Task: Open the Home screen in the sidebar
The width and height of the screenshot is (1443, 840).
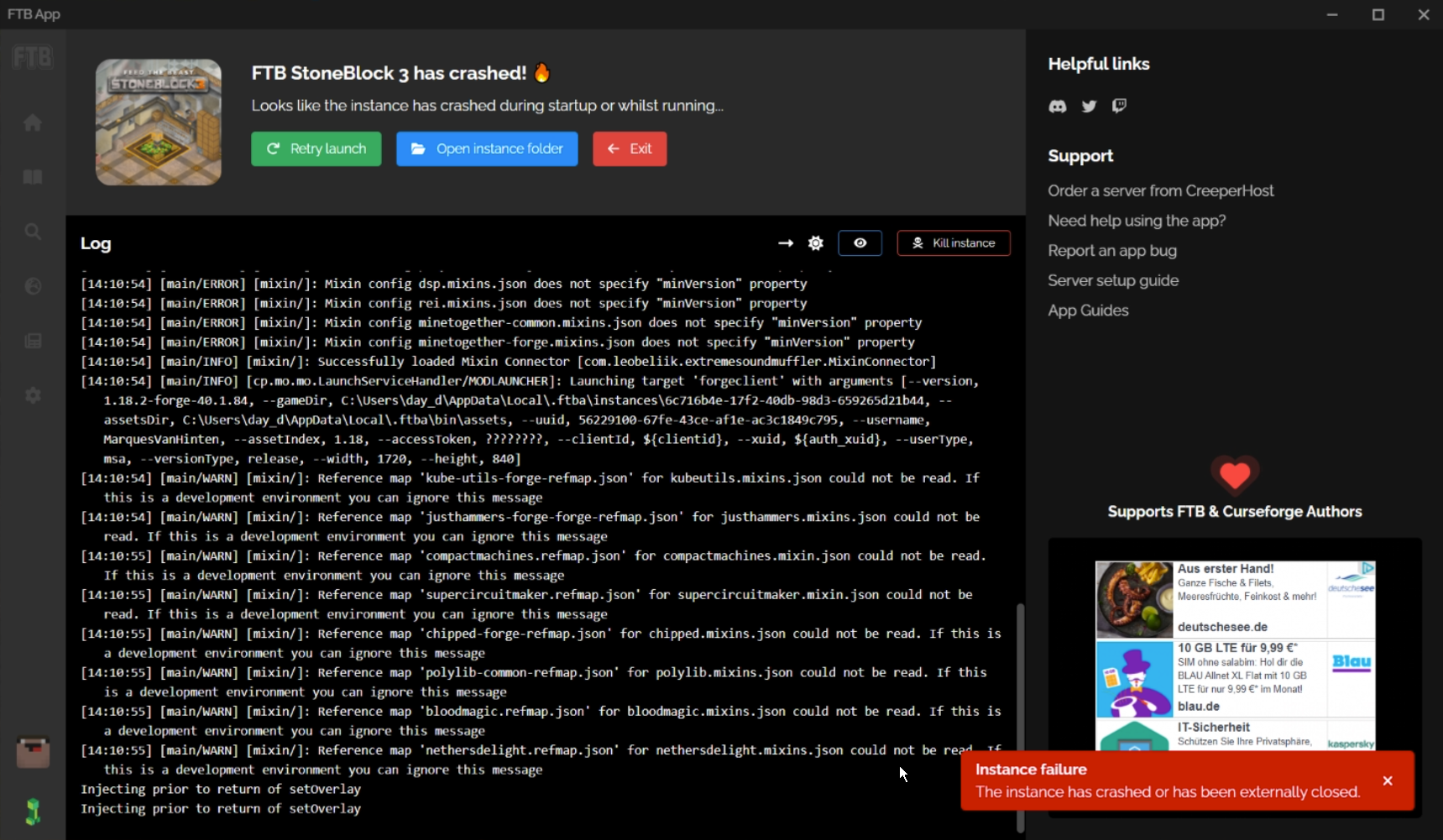Action: [34, 122]
